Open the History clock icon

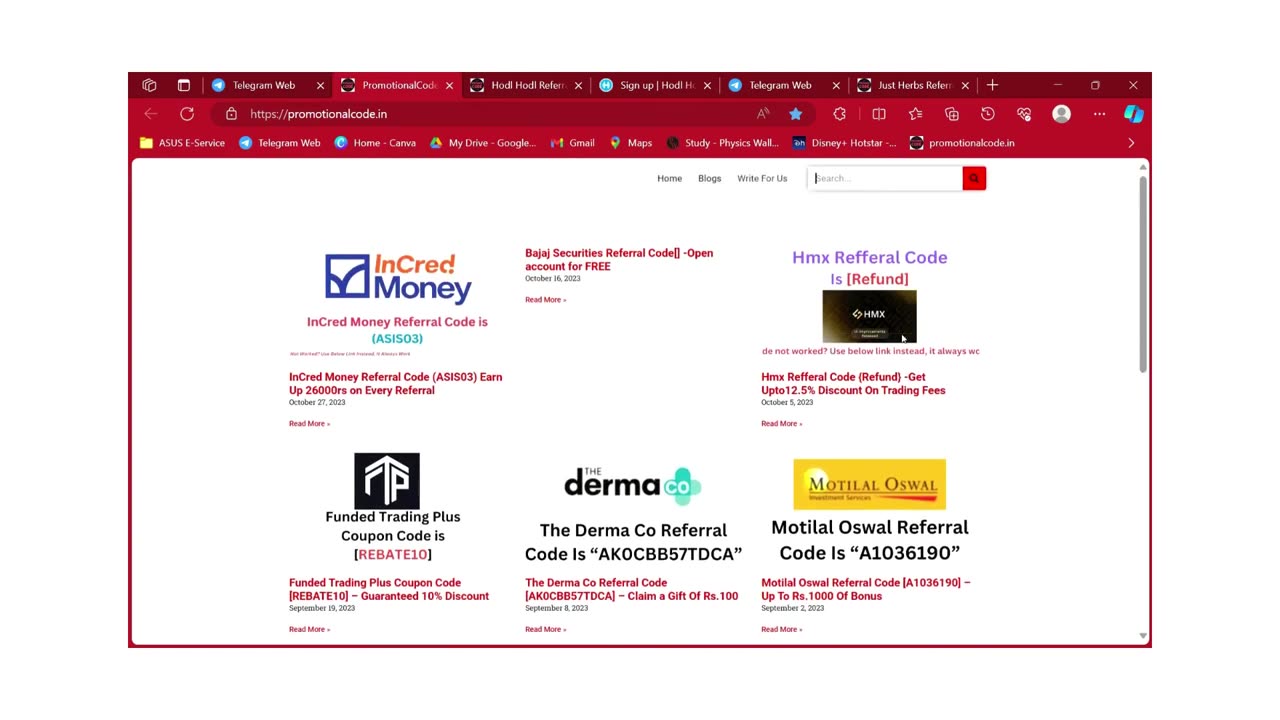pyautogui.click(x=988, y=114)
